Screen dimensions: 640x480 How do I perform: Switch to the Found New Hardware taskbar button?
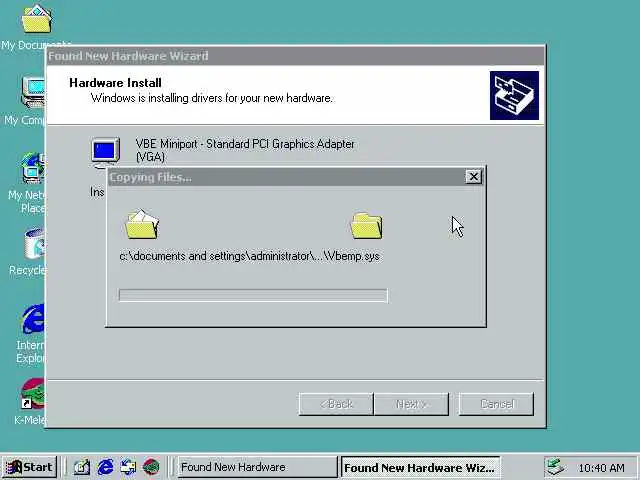[x=257, y=467]
